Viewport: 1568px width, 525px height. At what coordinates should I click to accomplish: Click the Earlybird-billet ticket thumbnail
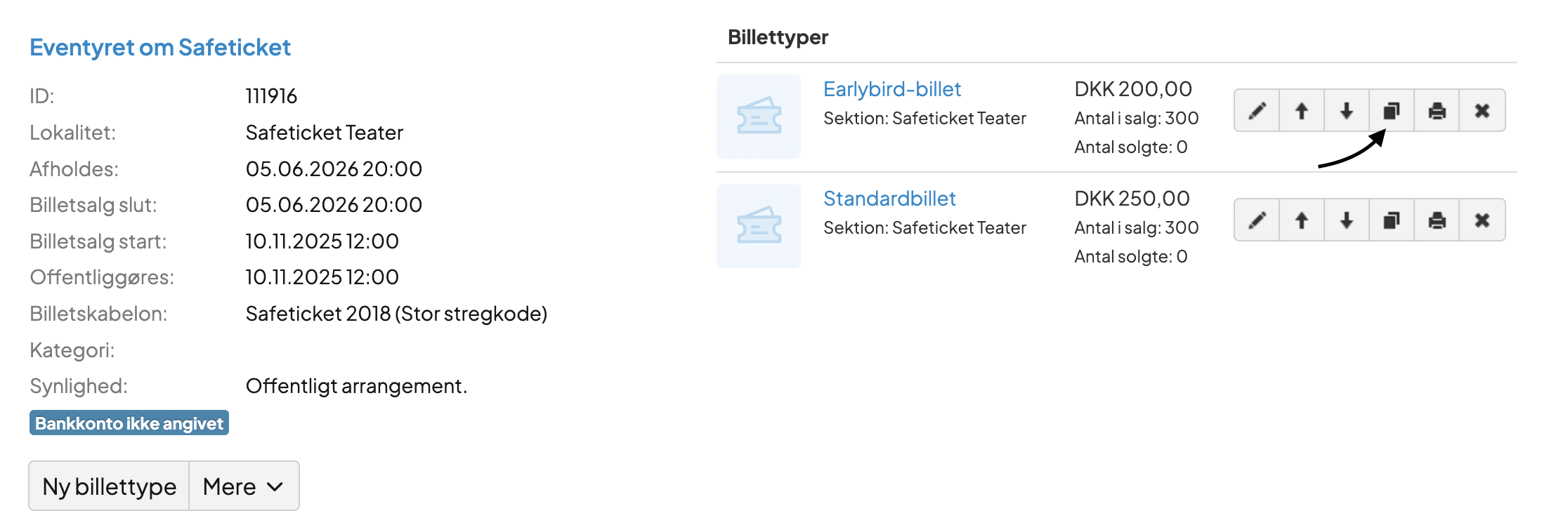point(759,117)
